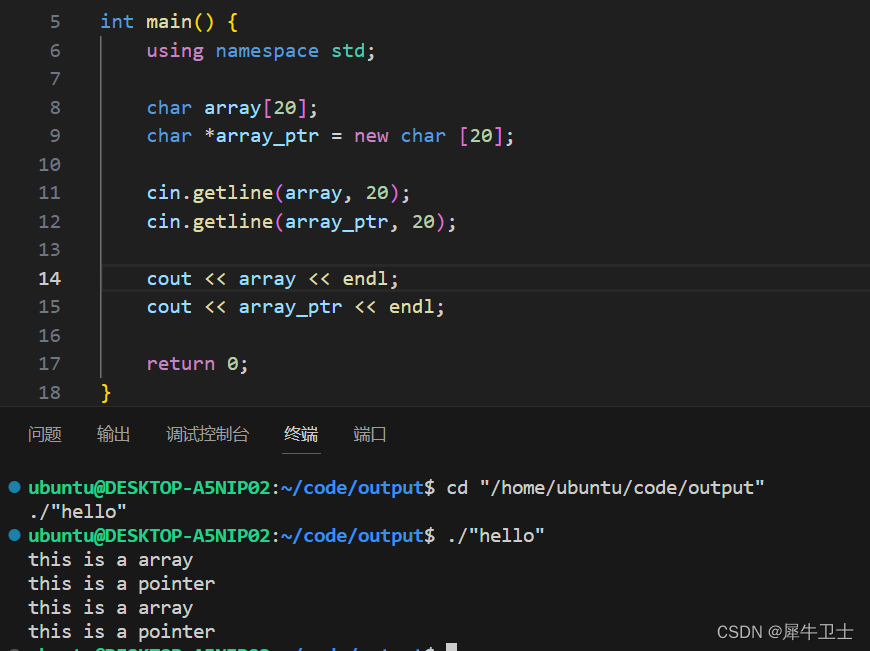870x651 pixels.
Task: Click line number 17 in gutter
Action: [49, 364]
